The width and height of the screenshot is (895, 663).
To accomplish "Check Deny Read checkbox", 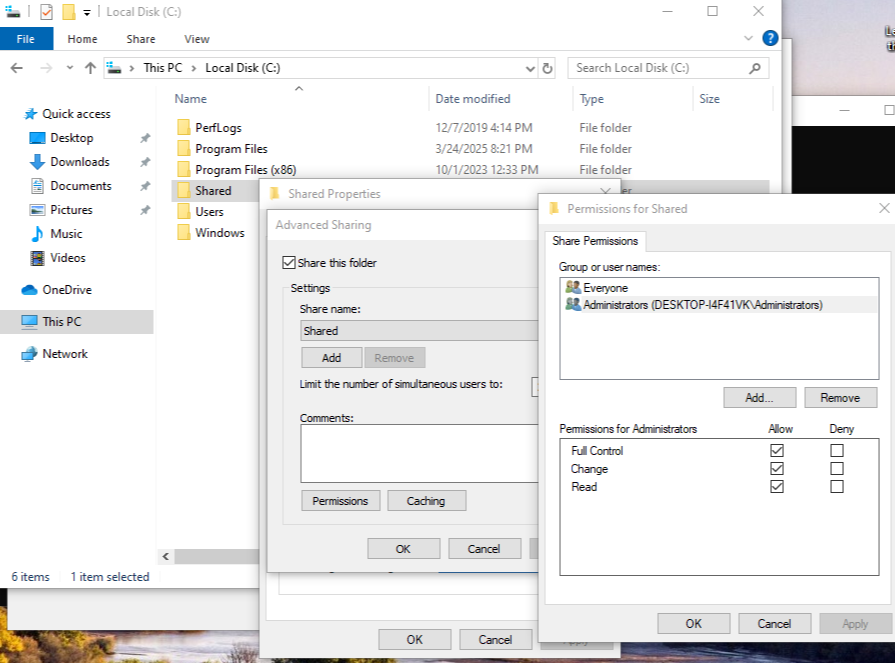I will point(836,487).
